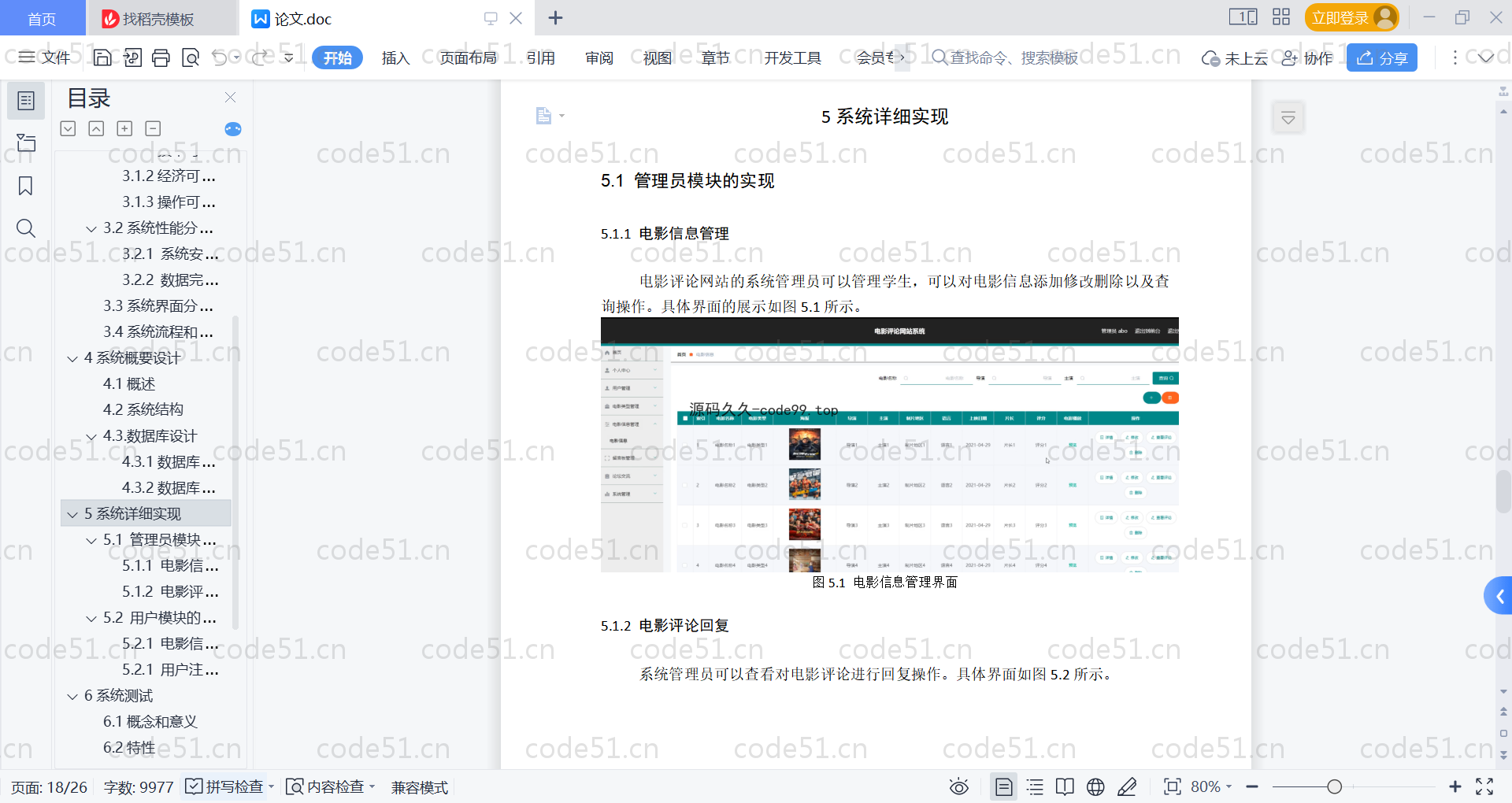Screen dimensions: 1512x803
Task: Click the Print icon
Action: coord(161,57)
